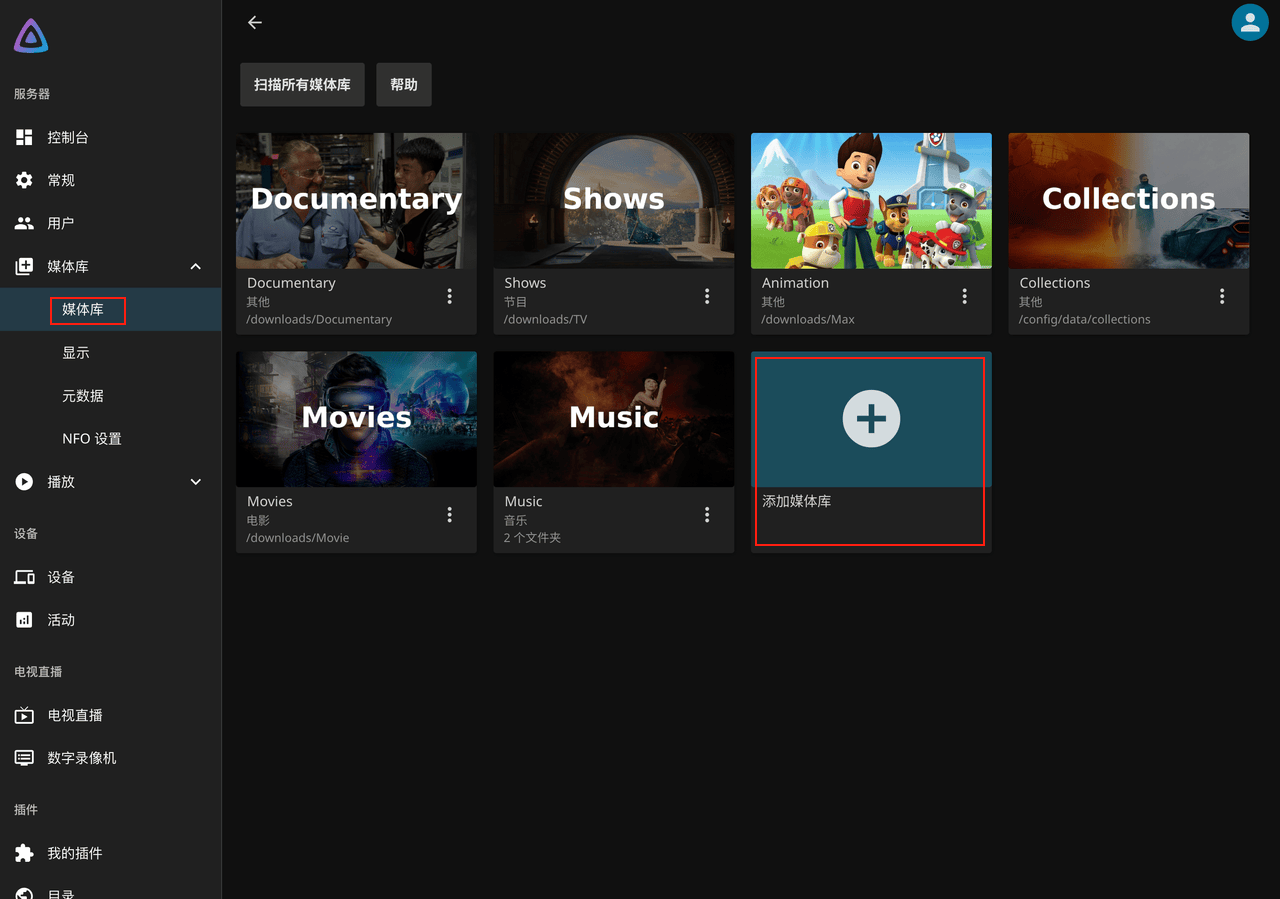Screen dimensions: 1280x899
Task: Click the Jellyfin logo icon
Action: (x=31, y=36)
